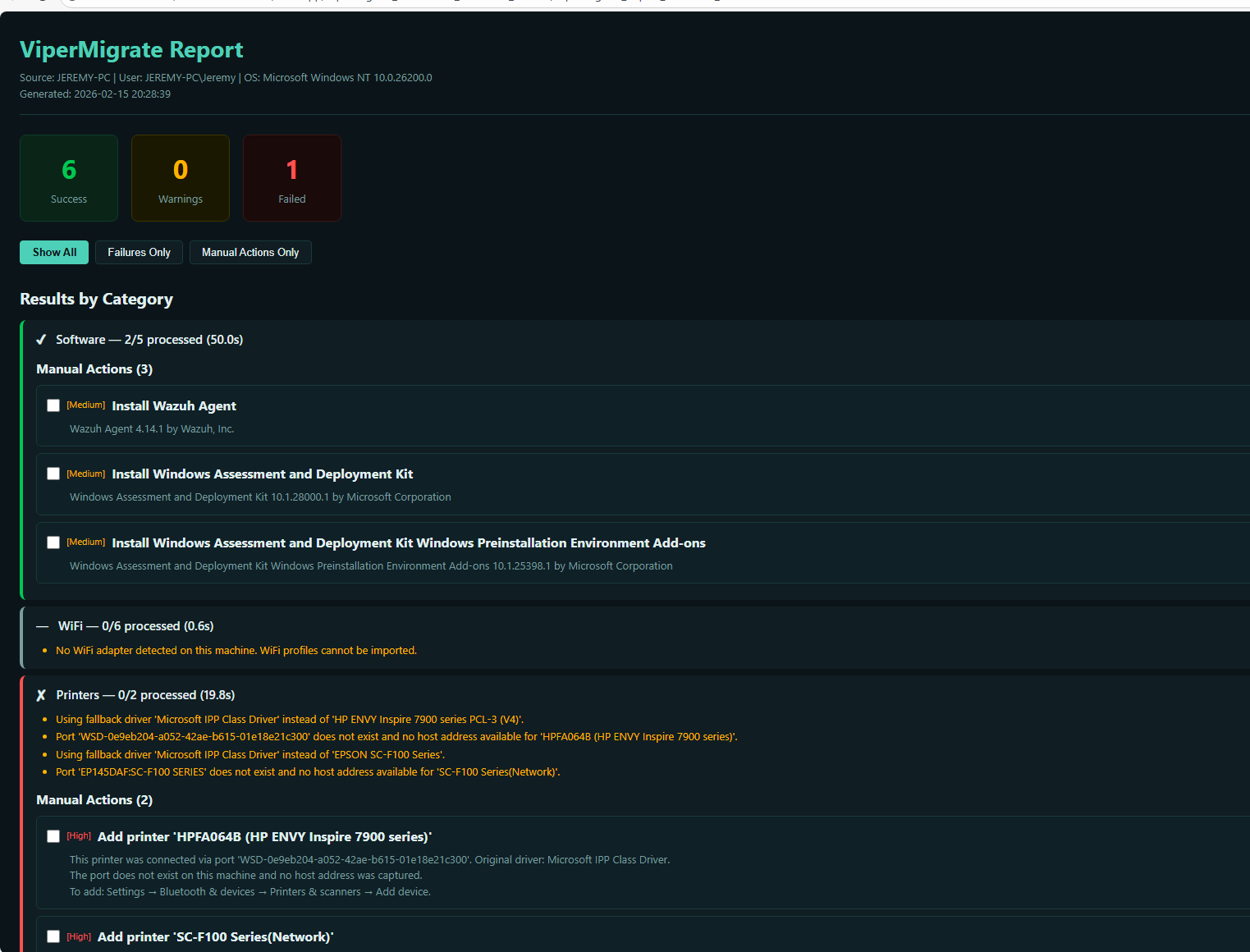
Task: Click the [High] badge on SC-F100 printer action
Action: [79, 936]
